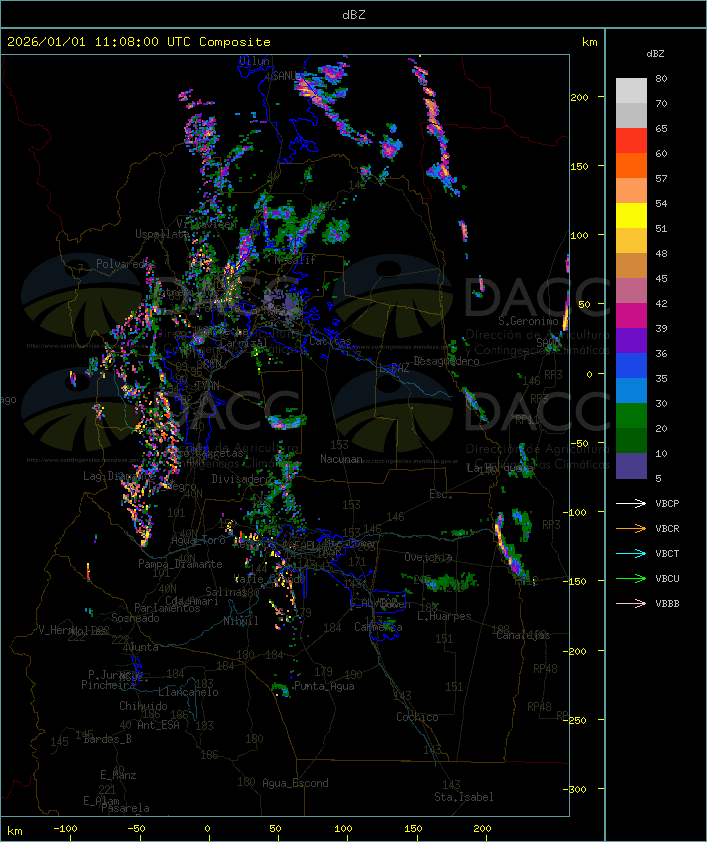The image size is (707, 842).
Task: Click the 'dBZ' title at the top
Action: point(354,14)
